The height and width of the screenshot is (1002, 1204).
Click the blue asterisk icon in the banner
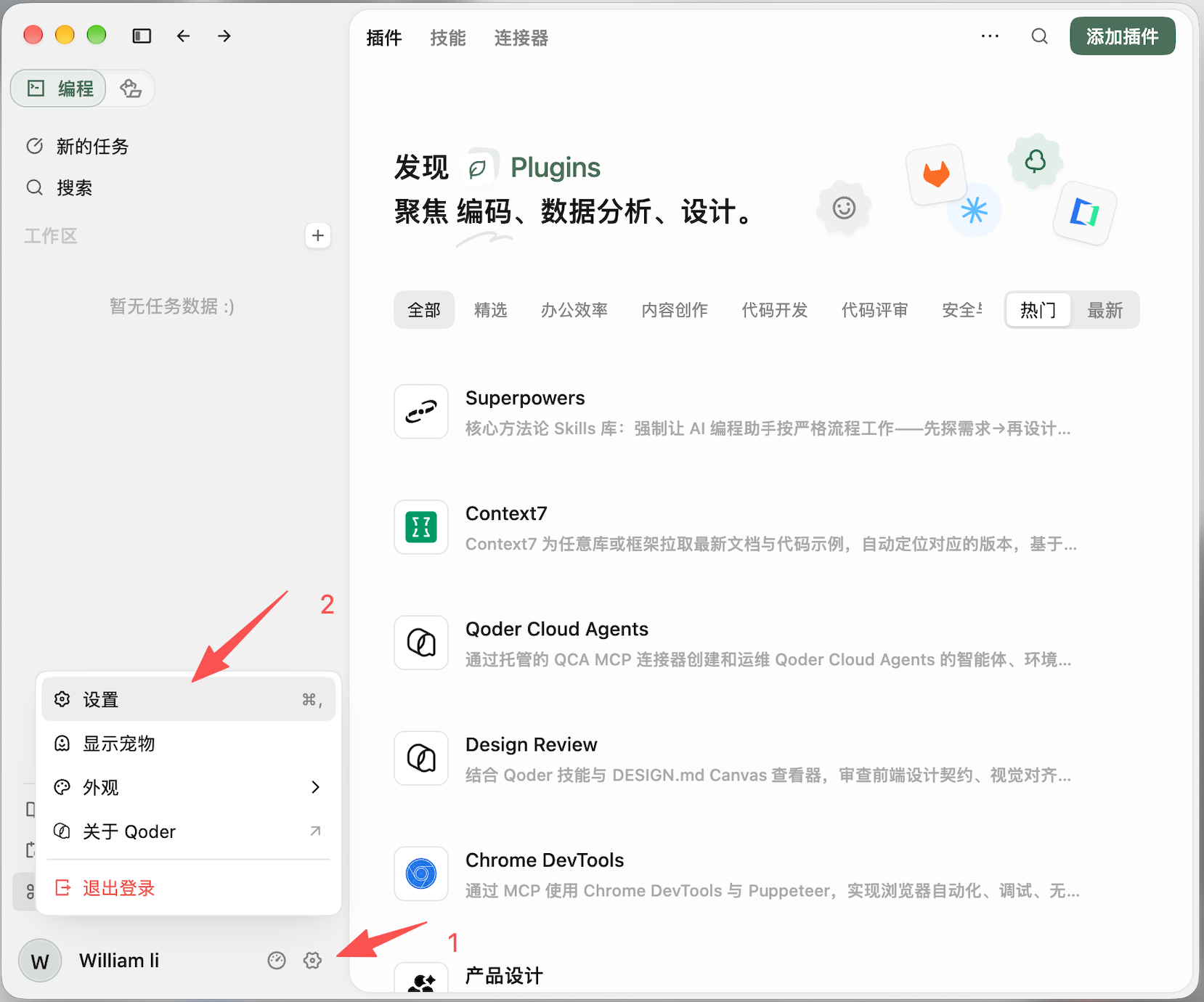pos(974,211)
